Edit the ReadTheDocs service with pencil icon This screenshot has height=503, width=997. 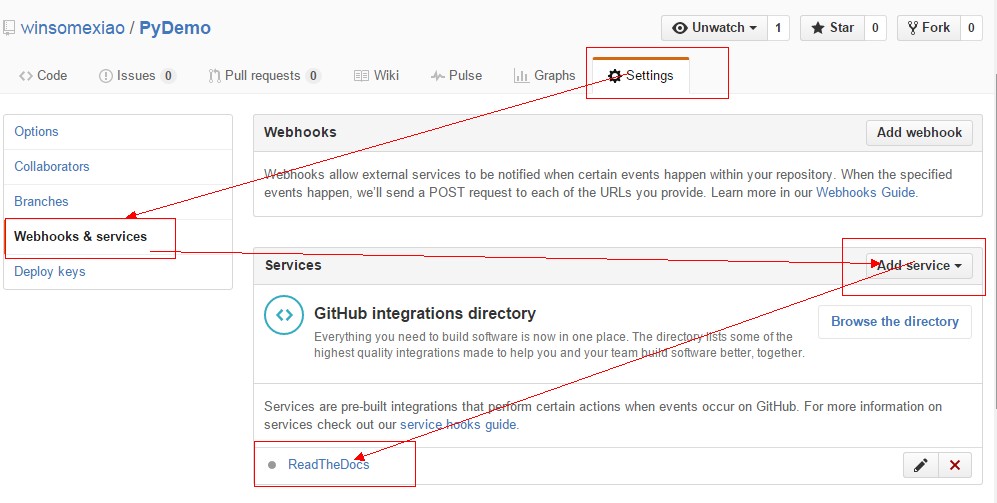921,465
